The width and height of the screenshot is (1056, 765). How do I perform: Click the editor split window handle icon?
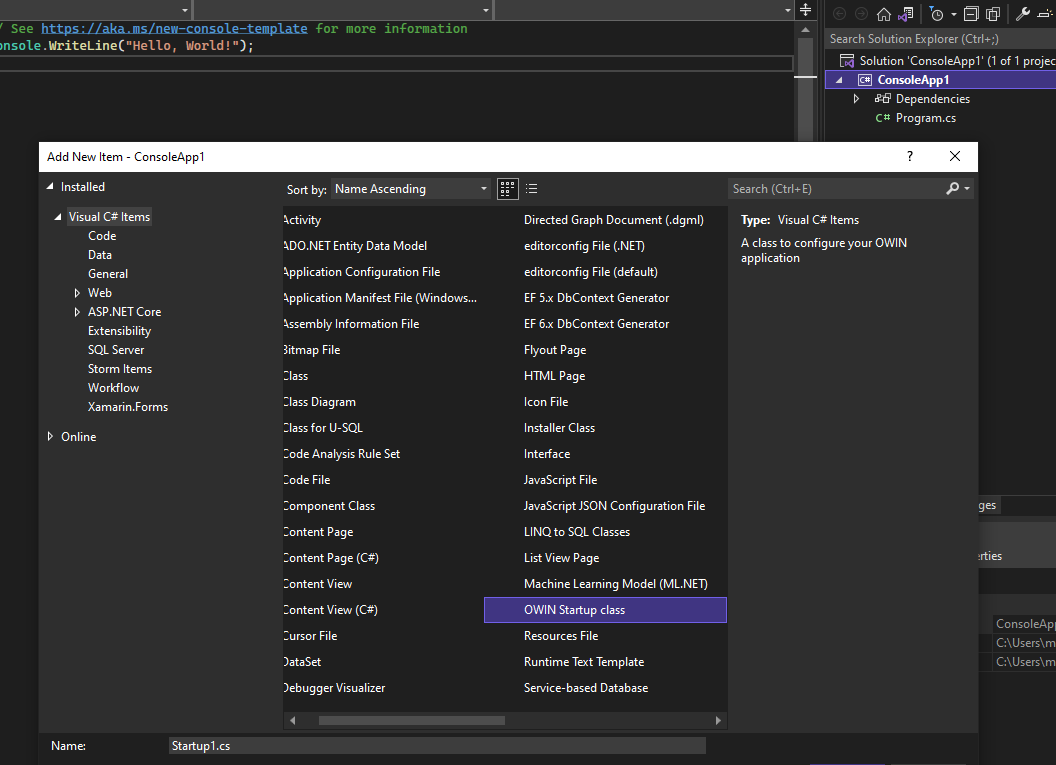tap(805, 9)
